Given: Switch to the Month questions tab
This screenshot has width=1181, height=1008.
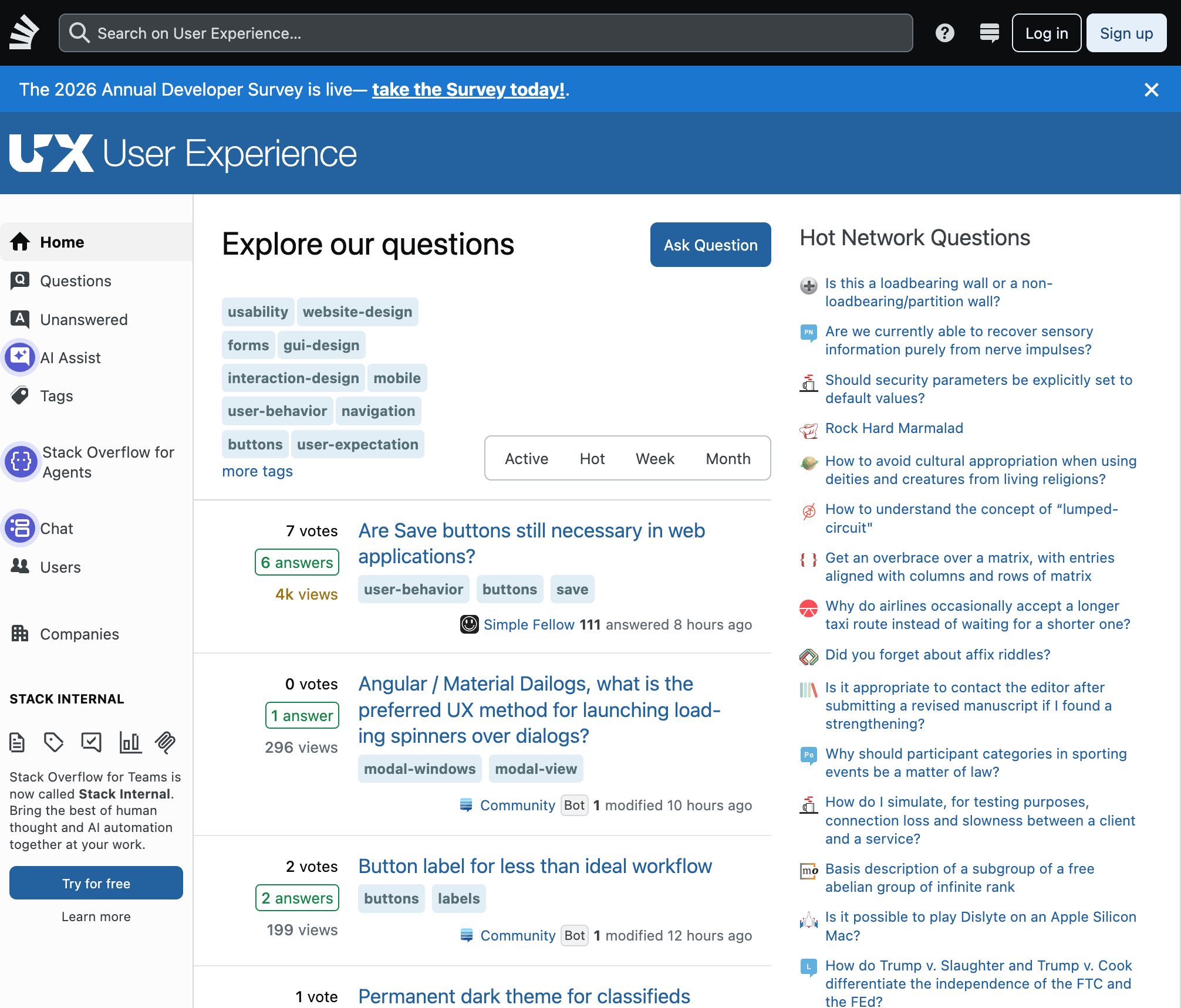Looking at the screenshot, I should pos(728,458).
